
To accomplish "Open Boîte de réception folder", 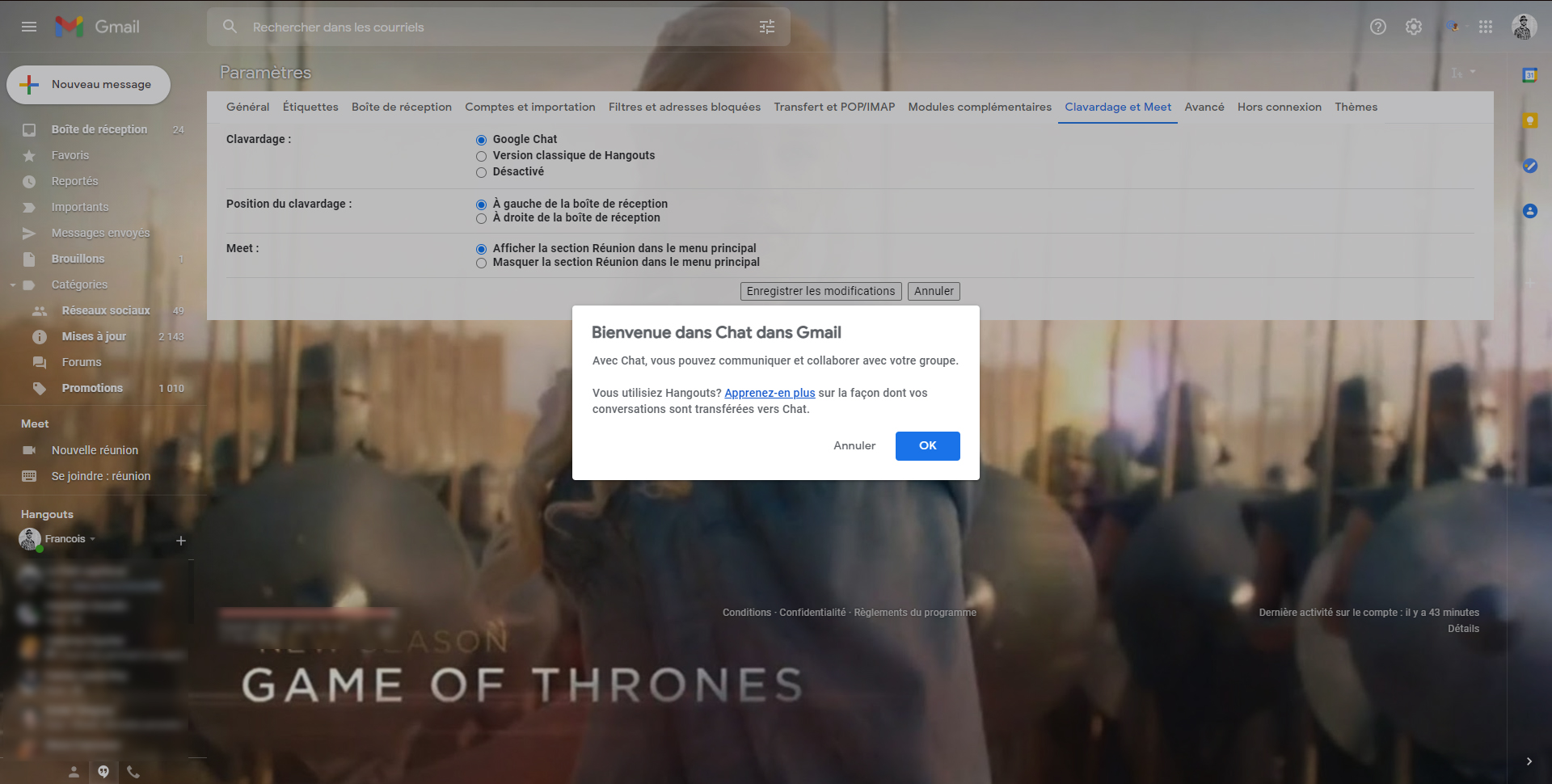I will [100, 129].
